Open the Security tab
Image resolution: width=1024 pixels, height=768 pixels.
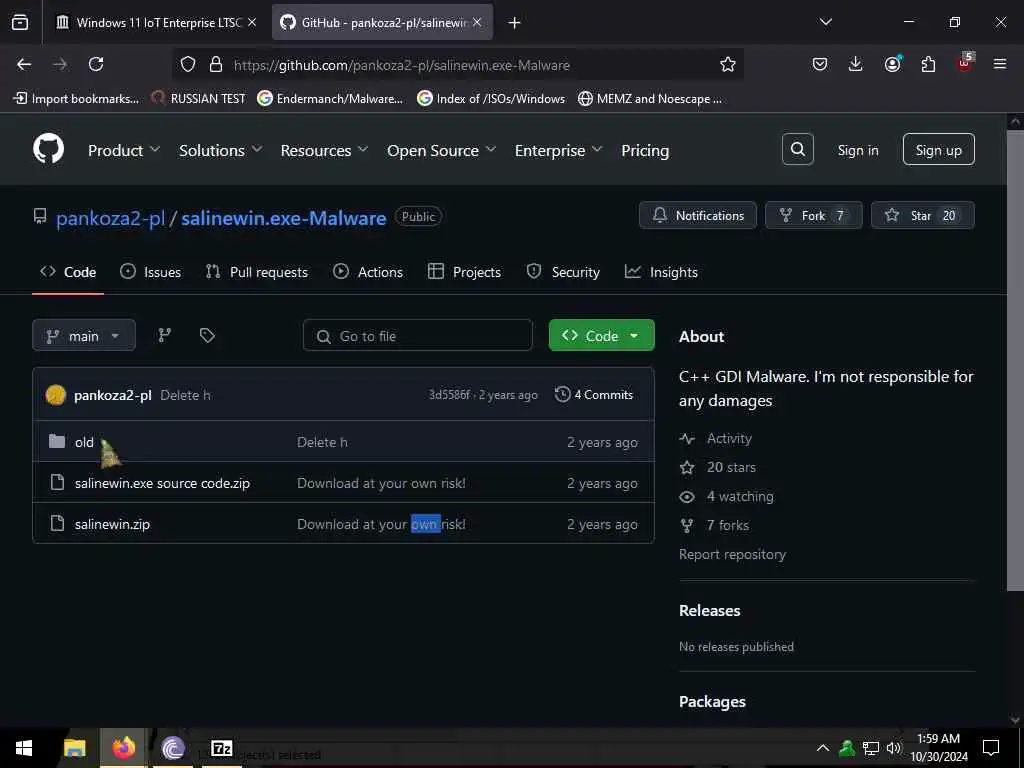(563, 272)
